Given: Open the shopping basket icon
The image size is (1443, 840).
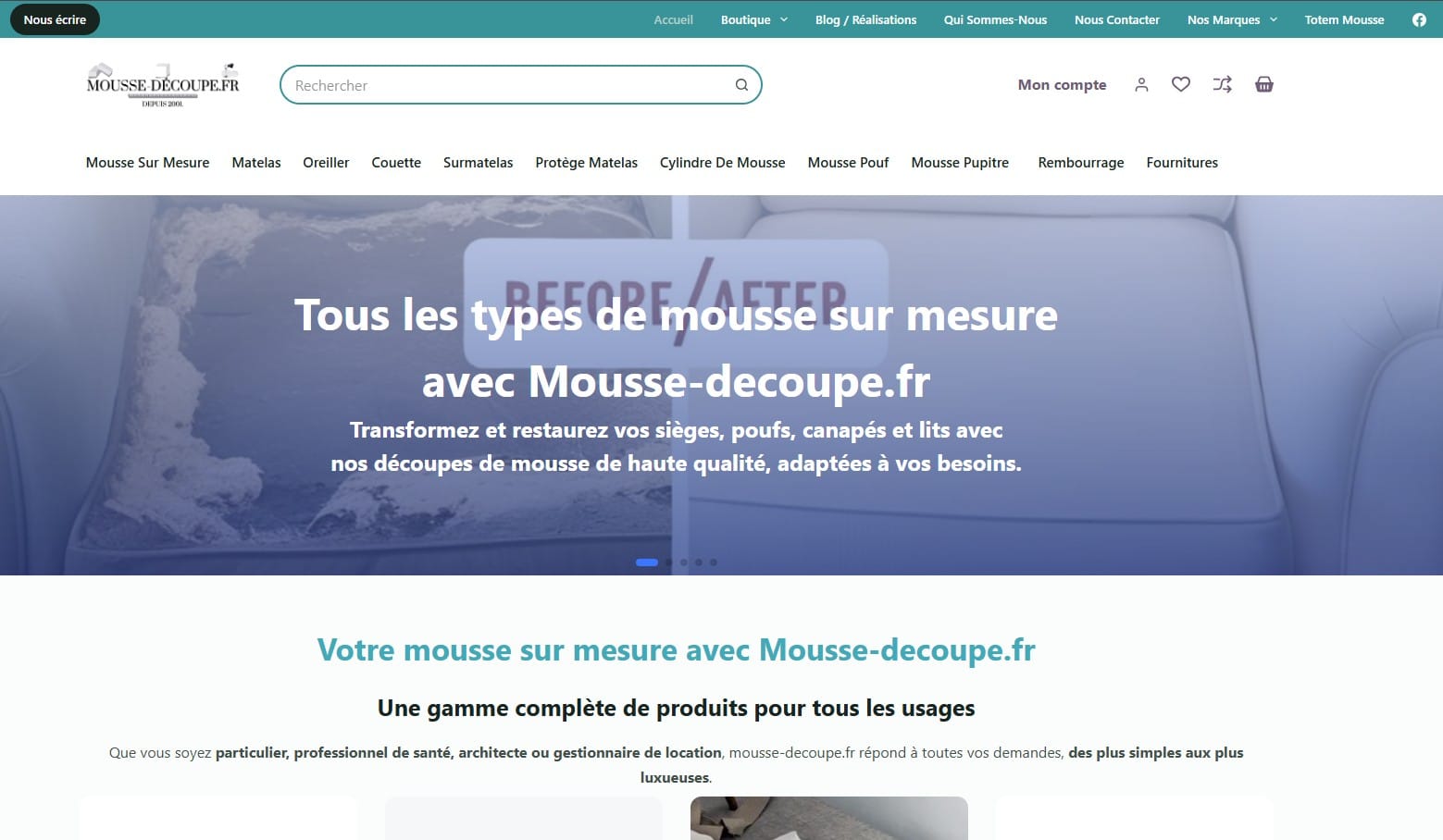Looking at the screenshot, I should tap(1264, 84).
